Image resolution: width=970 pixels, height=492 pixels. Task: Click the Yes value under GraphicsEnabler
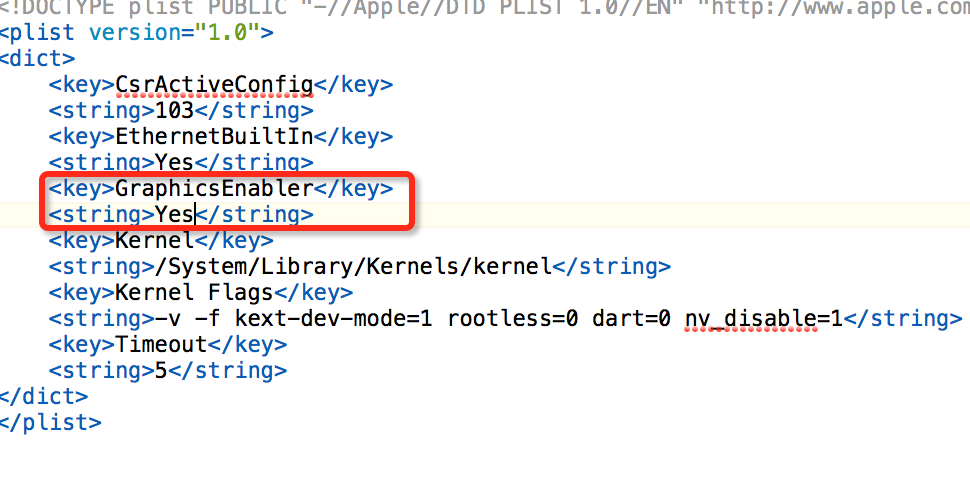pos(174,215)
